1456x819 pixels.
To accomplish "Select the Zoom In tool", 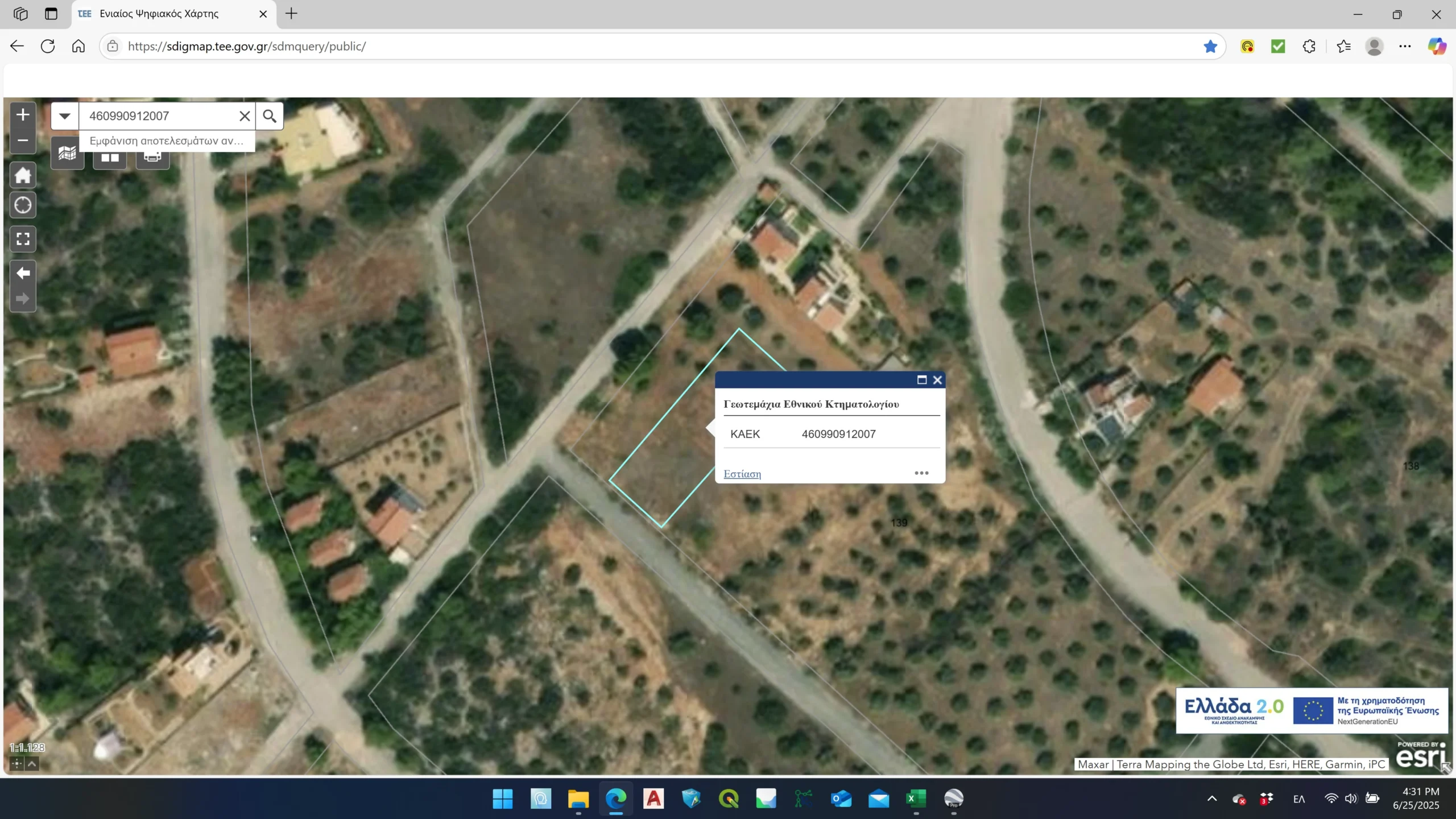I will [x=22, y=114].
